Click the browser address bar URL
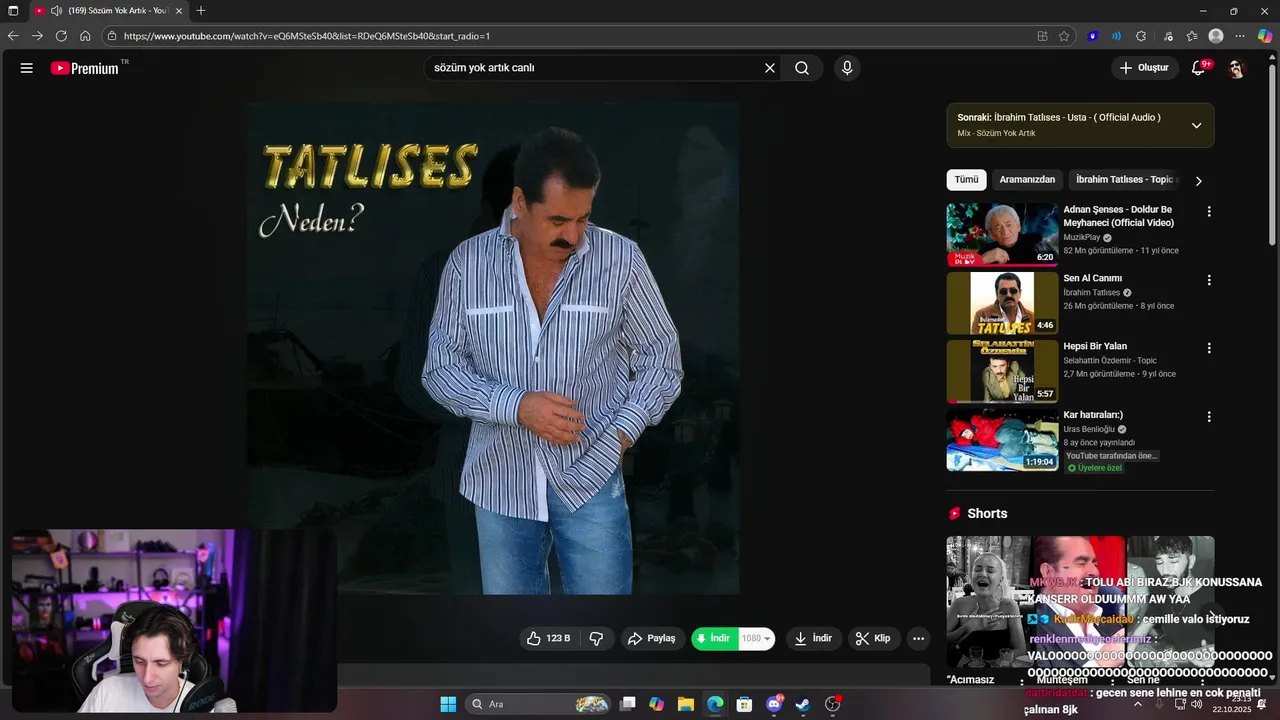This screenshot has height=720, width=1280. click(x=307, y=36)
